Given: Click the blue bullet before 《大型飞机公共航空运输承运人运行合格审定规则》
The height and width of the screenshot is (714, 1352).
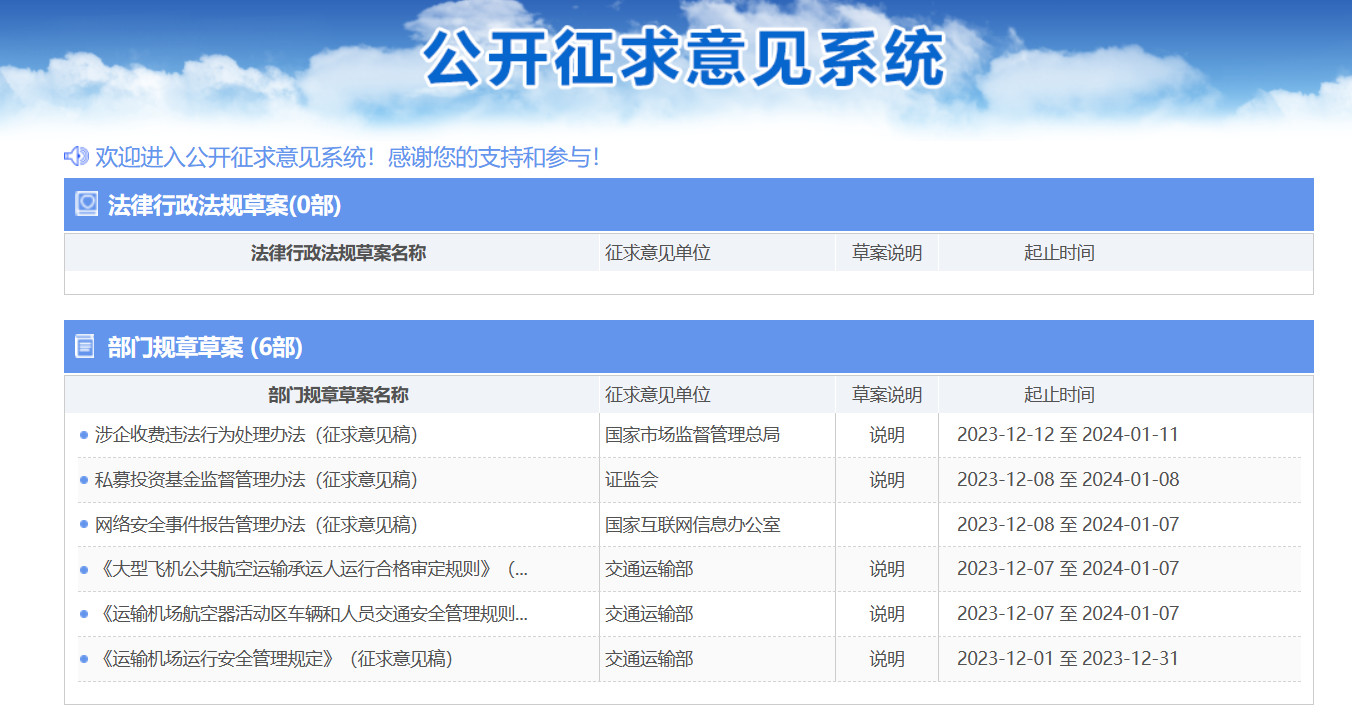Looking at the screenshot, I should click(81, 569).
